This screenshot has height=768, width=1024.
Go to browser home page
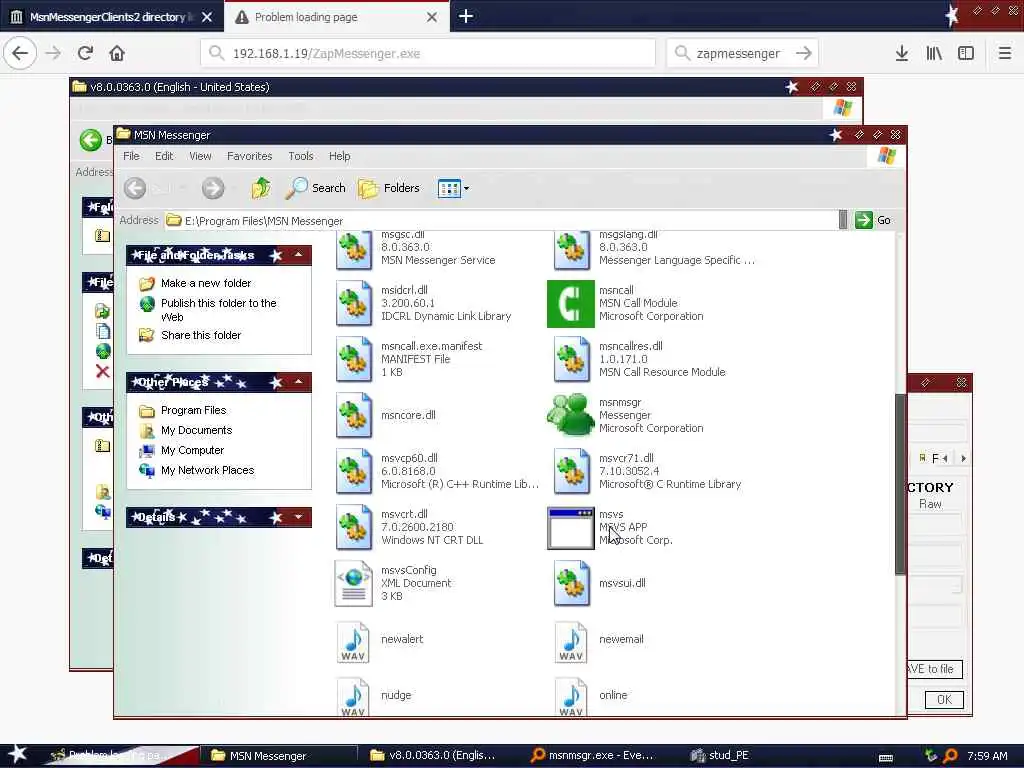click(x=117, y=54)
